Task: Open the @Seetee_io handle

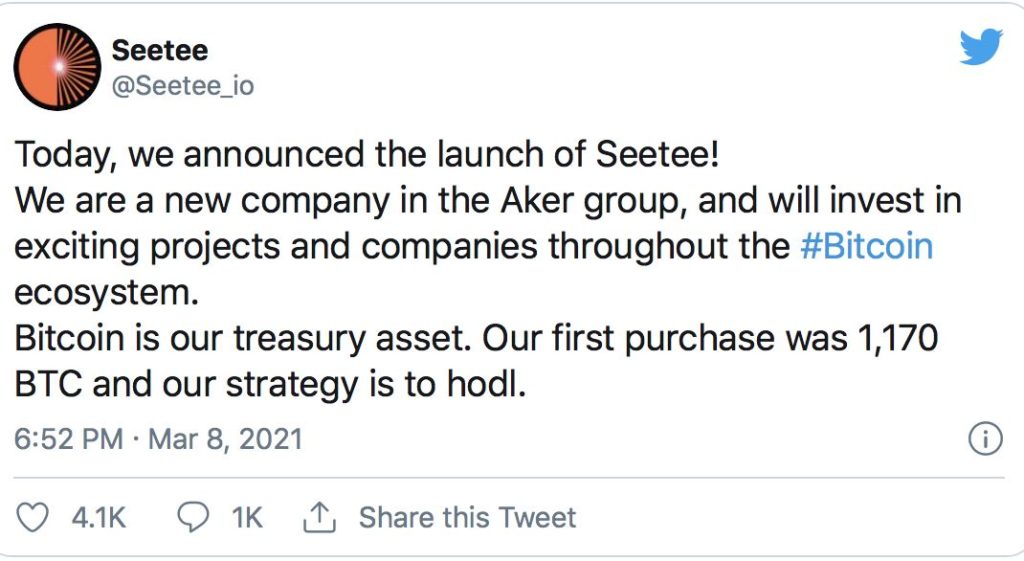Action: (x=183, y=85)
